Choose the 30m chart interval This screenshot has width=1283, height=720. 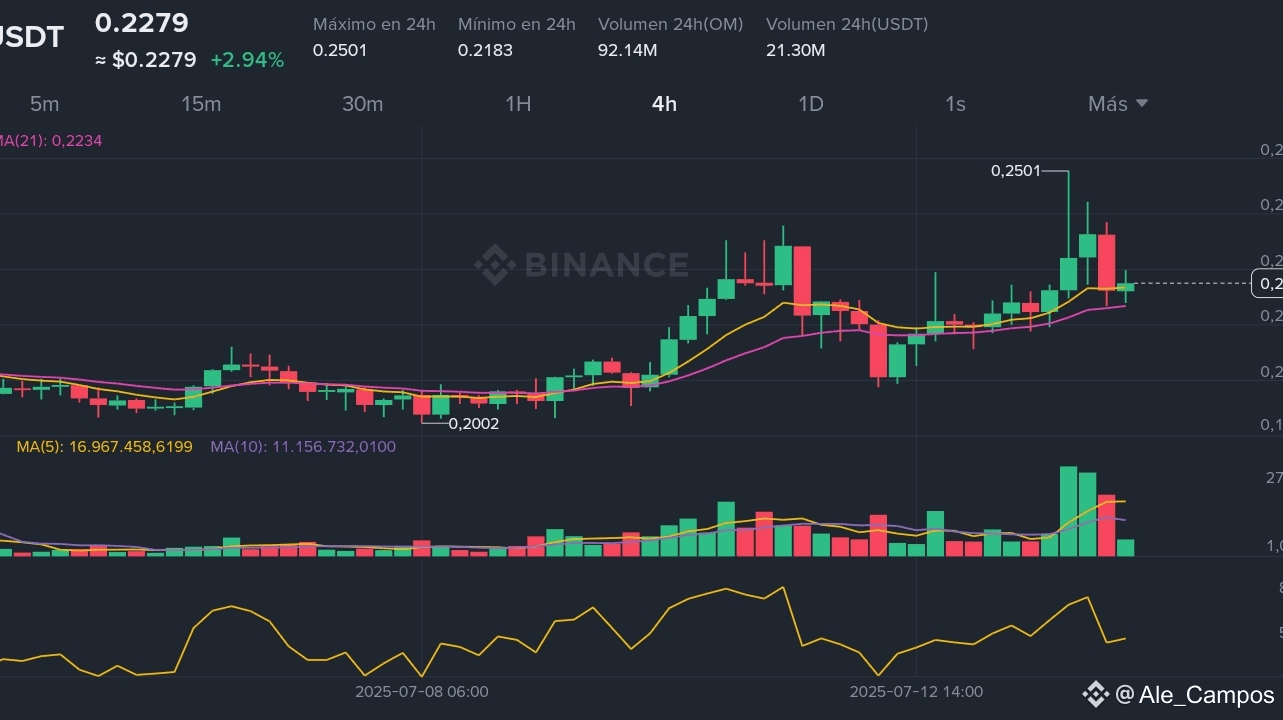[362, 104]
